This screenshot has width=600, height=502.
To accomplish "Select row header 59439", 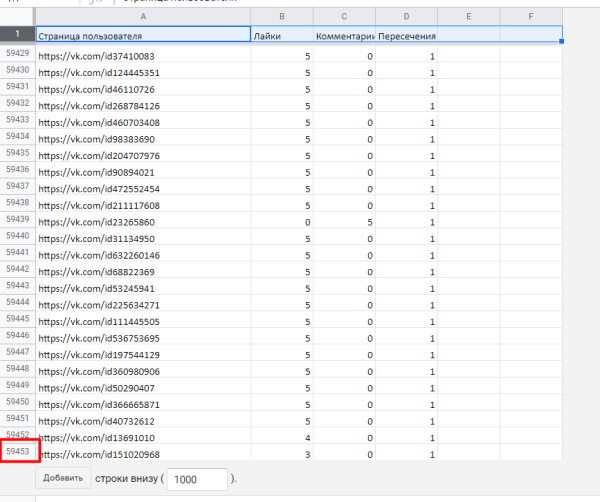I will pyautogui.click(x=18, y=219).
